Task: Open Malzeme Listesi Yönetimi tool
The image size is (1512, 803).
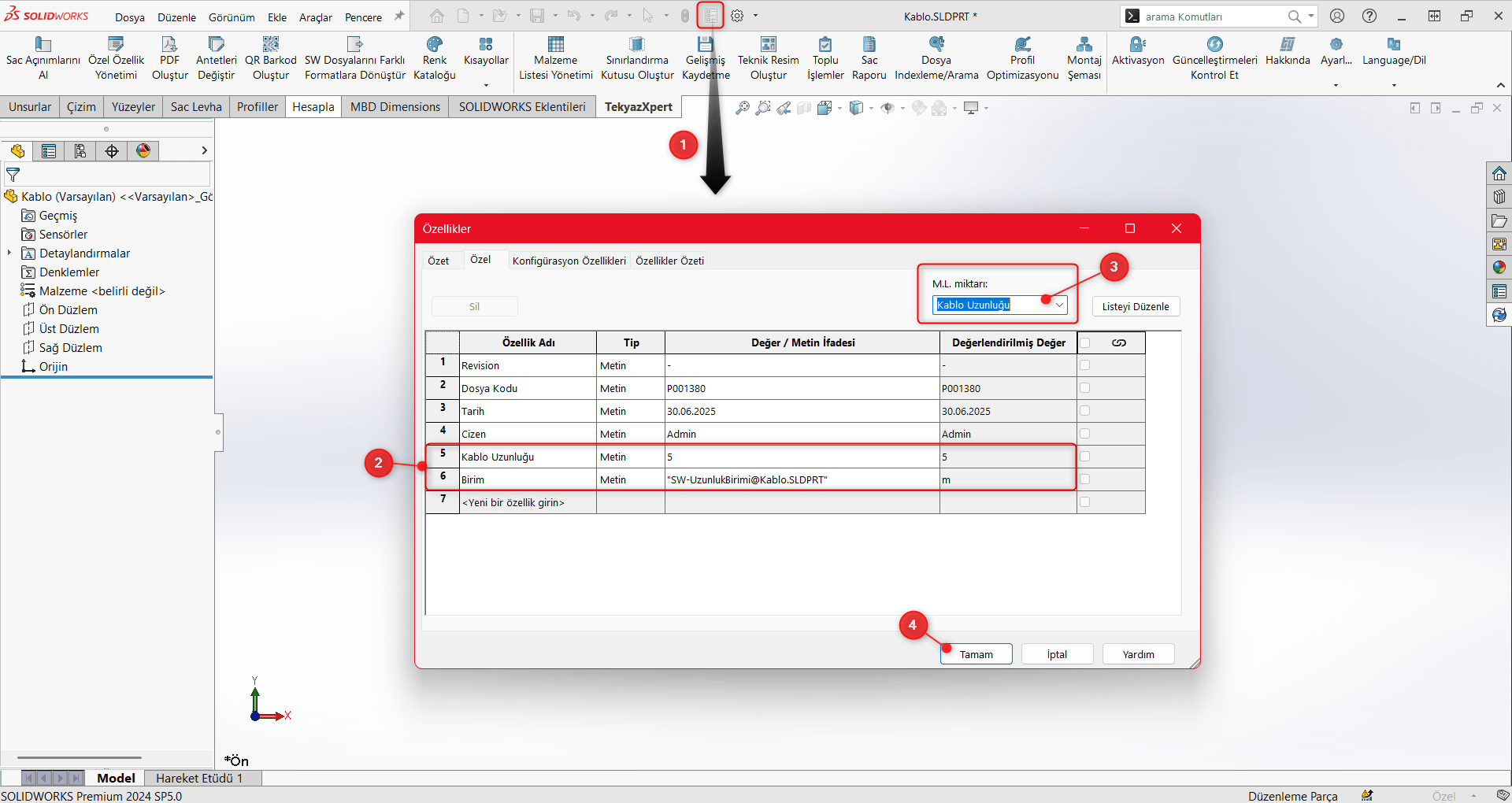Action: (x=556, y=58)
